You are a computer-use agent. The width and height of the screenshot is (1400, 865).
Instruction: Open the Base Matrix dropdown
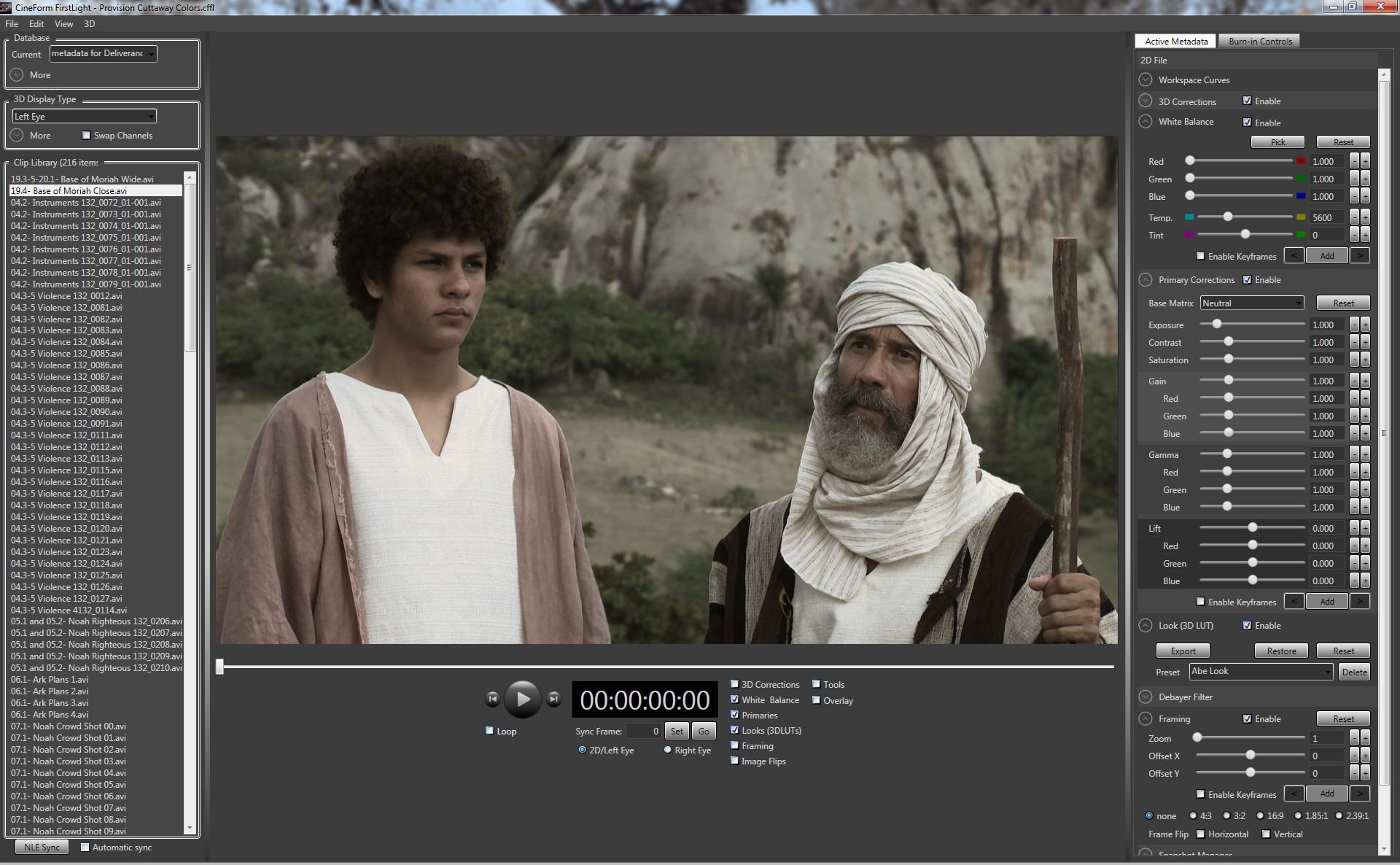(x=1252, y=303)
